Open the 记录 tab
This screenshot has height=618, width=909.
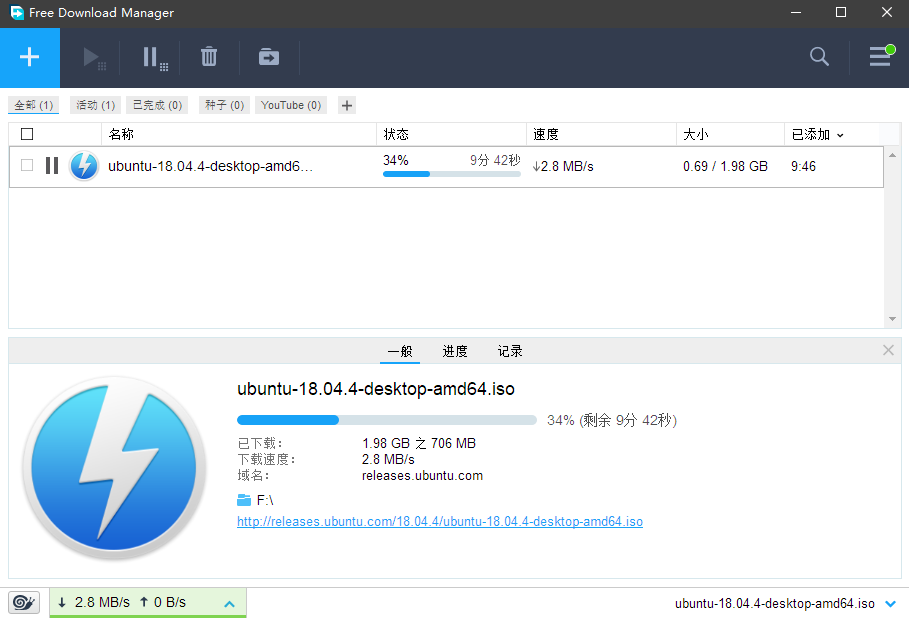510,351
